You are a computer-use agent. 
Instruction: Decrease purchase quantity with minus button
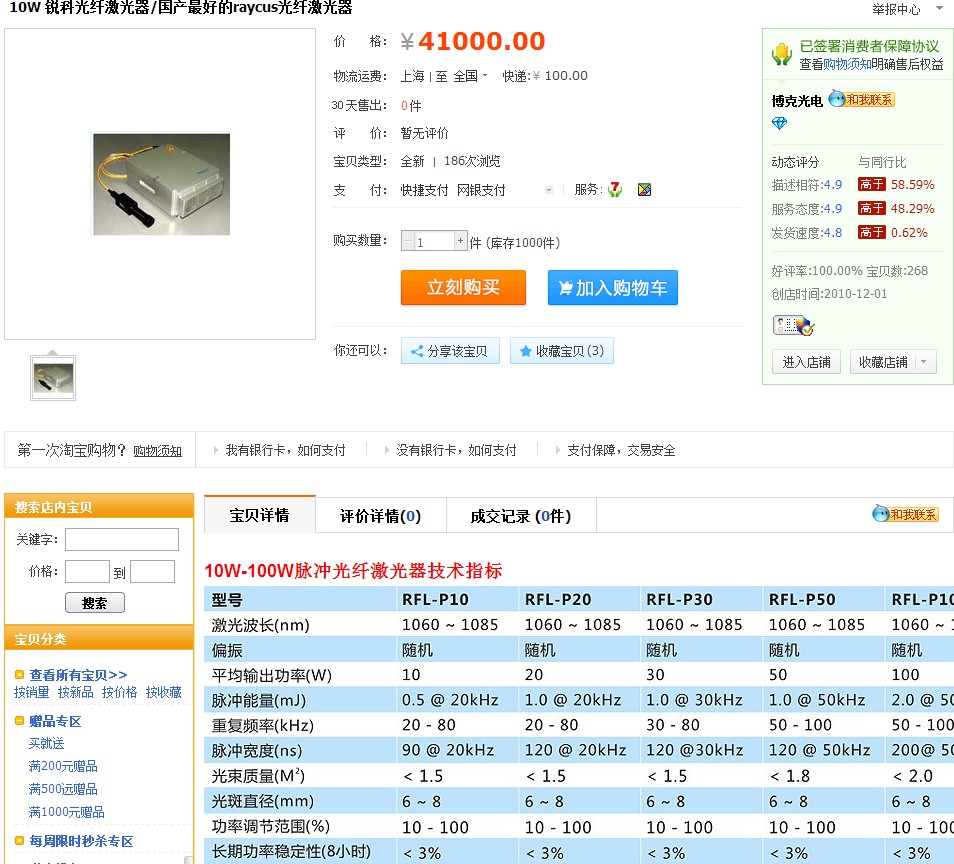tap(408, 241)
